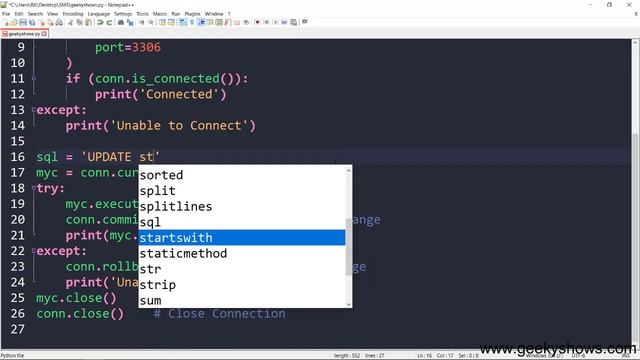Open the File menu

tap(6, 14)
